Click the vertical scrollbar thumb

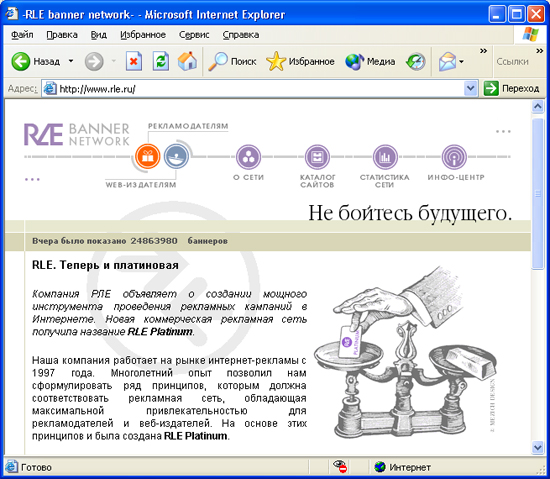537,194
